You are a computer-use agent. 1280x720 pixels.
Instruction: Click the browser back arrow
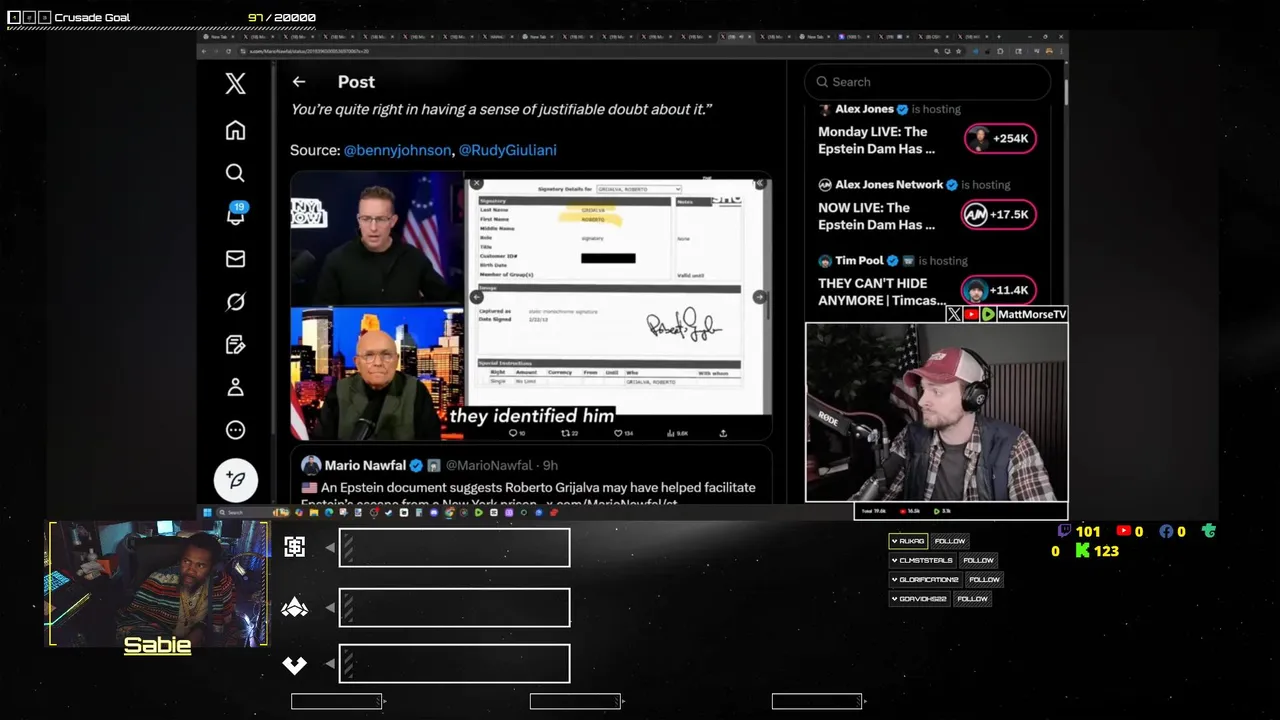coord(204,51)
